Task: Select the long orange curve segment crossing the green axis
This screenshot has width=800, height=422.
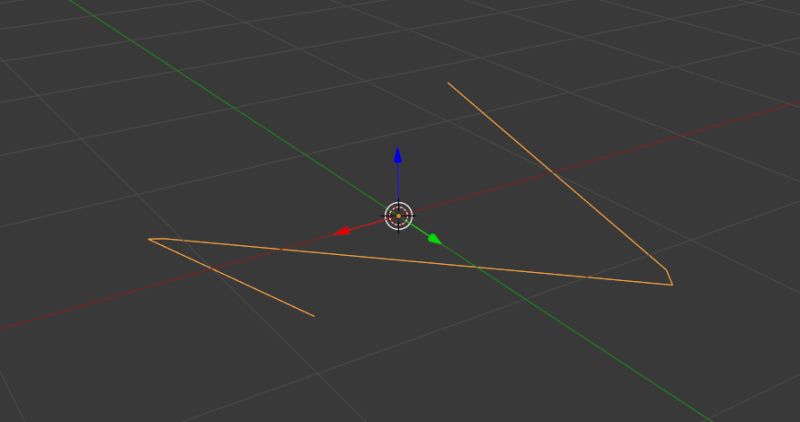Action: (x=410, y=261)
